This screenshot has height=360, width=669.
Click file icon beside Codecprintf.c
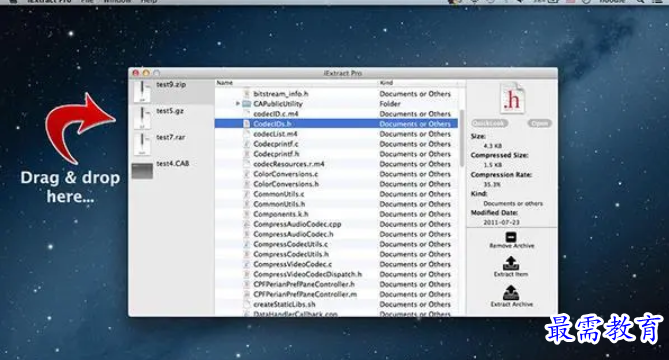[x=247, y=144]
